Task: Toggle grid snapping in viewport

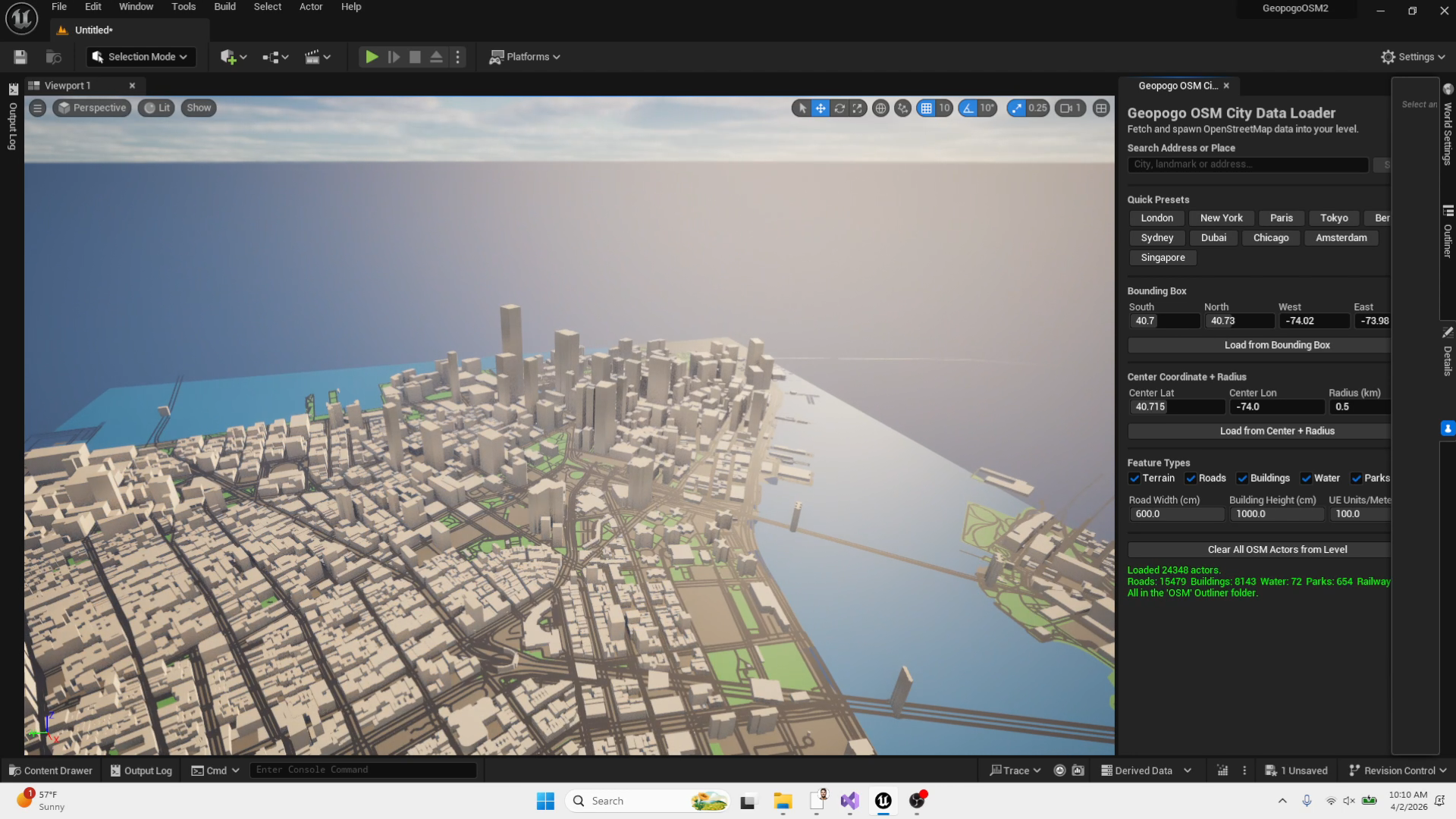Action: pyautogui.click(x=926, y=108)
